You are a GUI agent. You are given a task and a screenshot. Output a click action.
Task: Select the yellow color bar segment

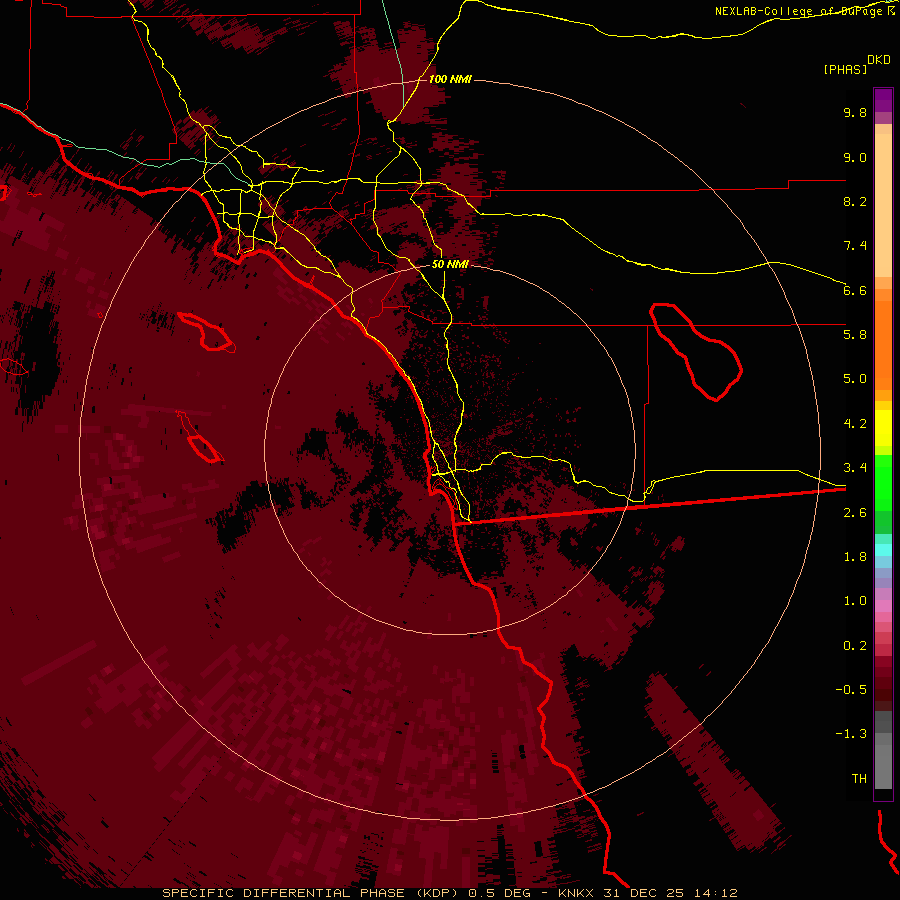coord(883,427)
